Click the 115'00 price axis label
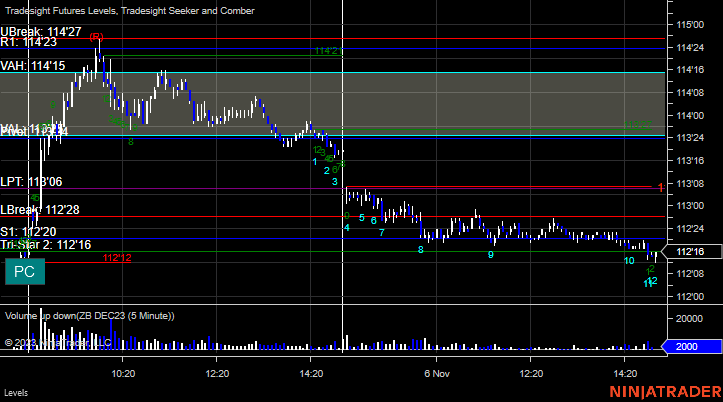The image size is (723, 402). 690,25
